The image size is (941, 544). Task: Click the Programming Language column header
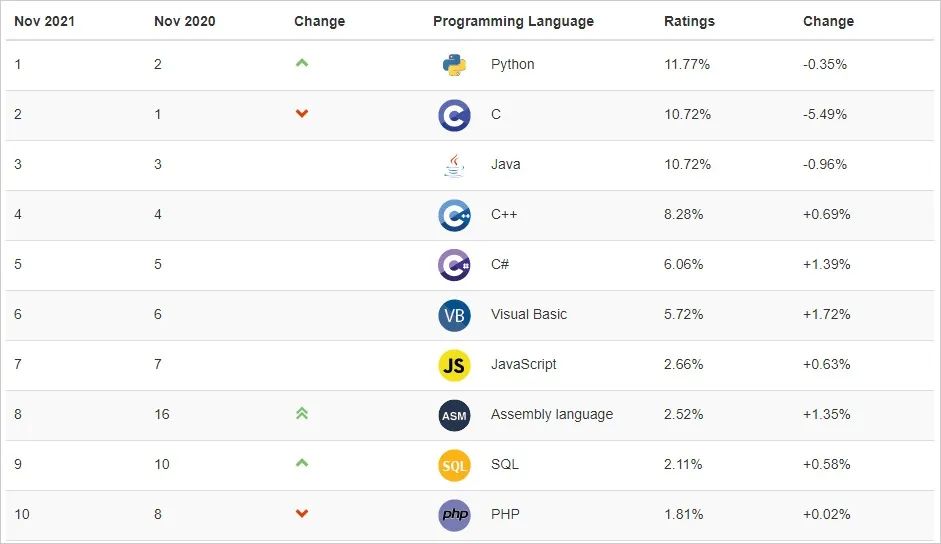513,21
